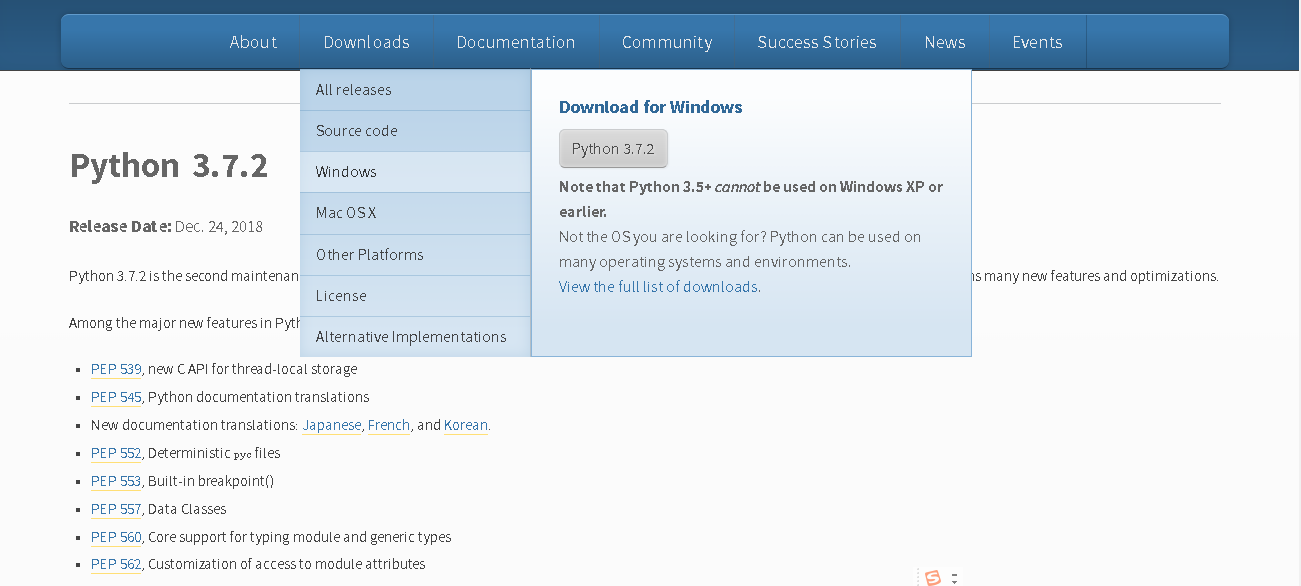The width and height of the screenshot is (1301, 586).
Task: Follow the 'View the full list of downloads' link
Action: (x=658, y=287)
